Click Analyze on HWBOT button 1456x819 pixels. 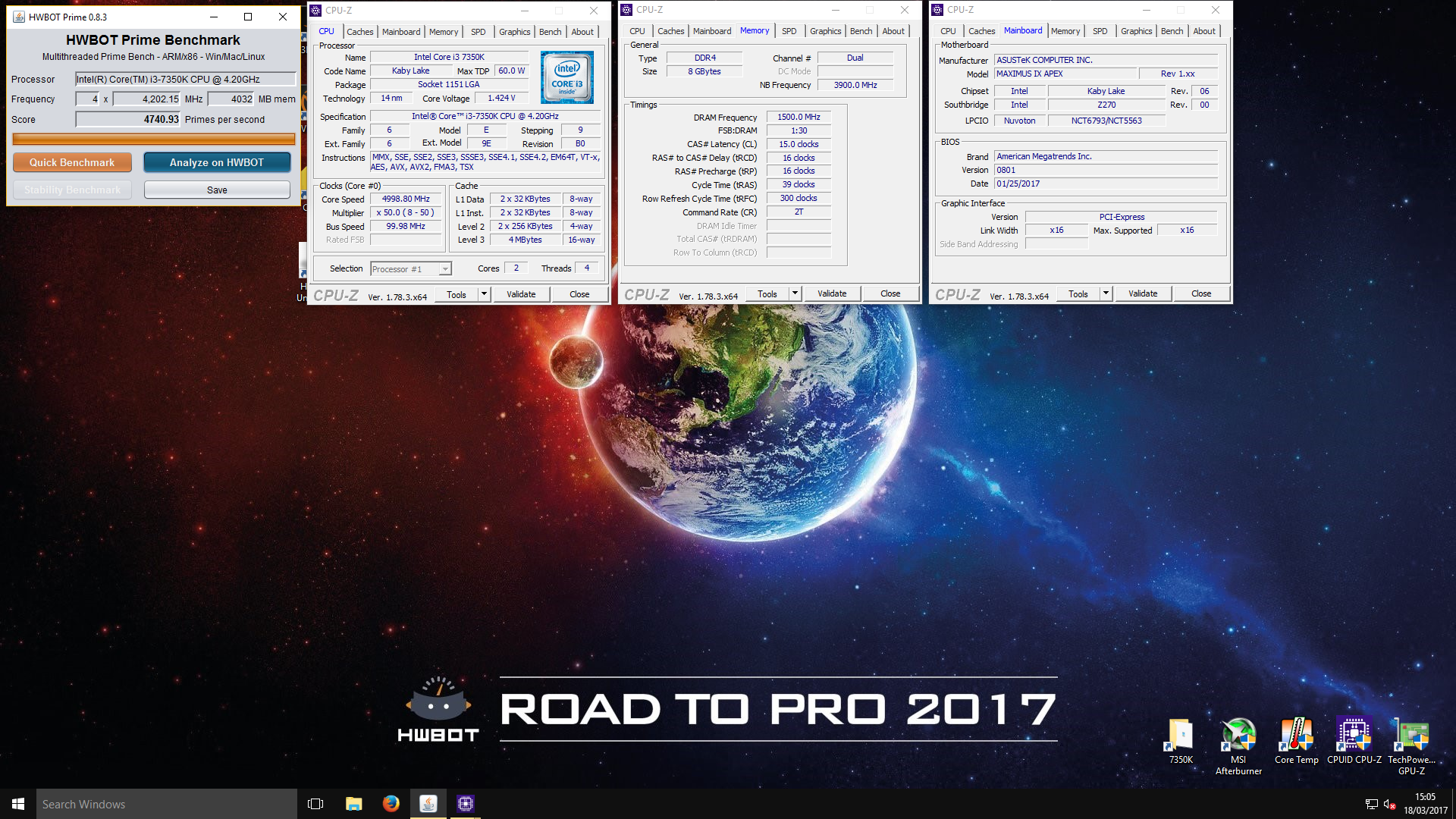coord(217,162)
